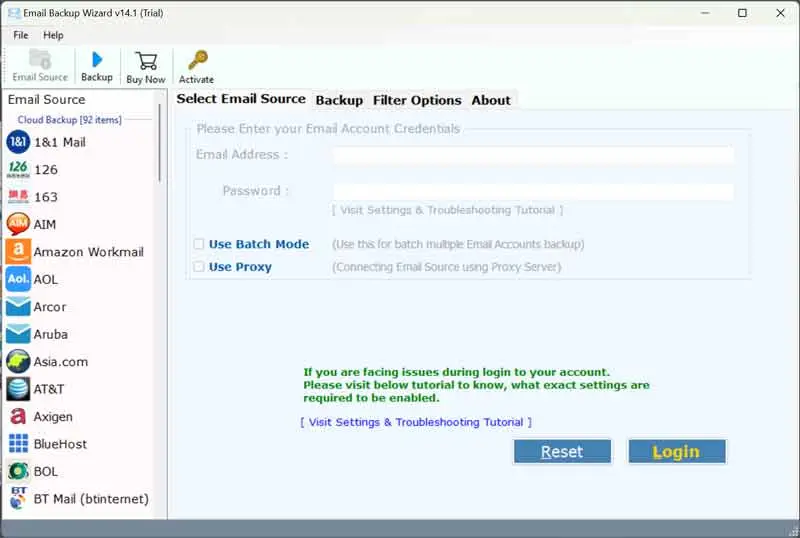Image resolution: width=800 pixels, height=538 pixels.
Task: Pick the AT&T globe icon
Action: pyautogui.click(x=18, y=389)
